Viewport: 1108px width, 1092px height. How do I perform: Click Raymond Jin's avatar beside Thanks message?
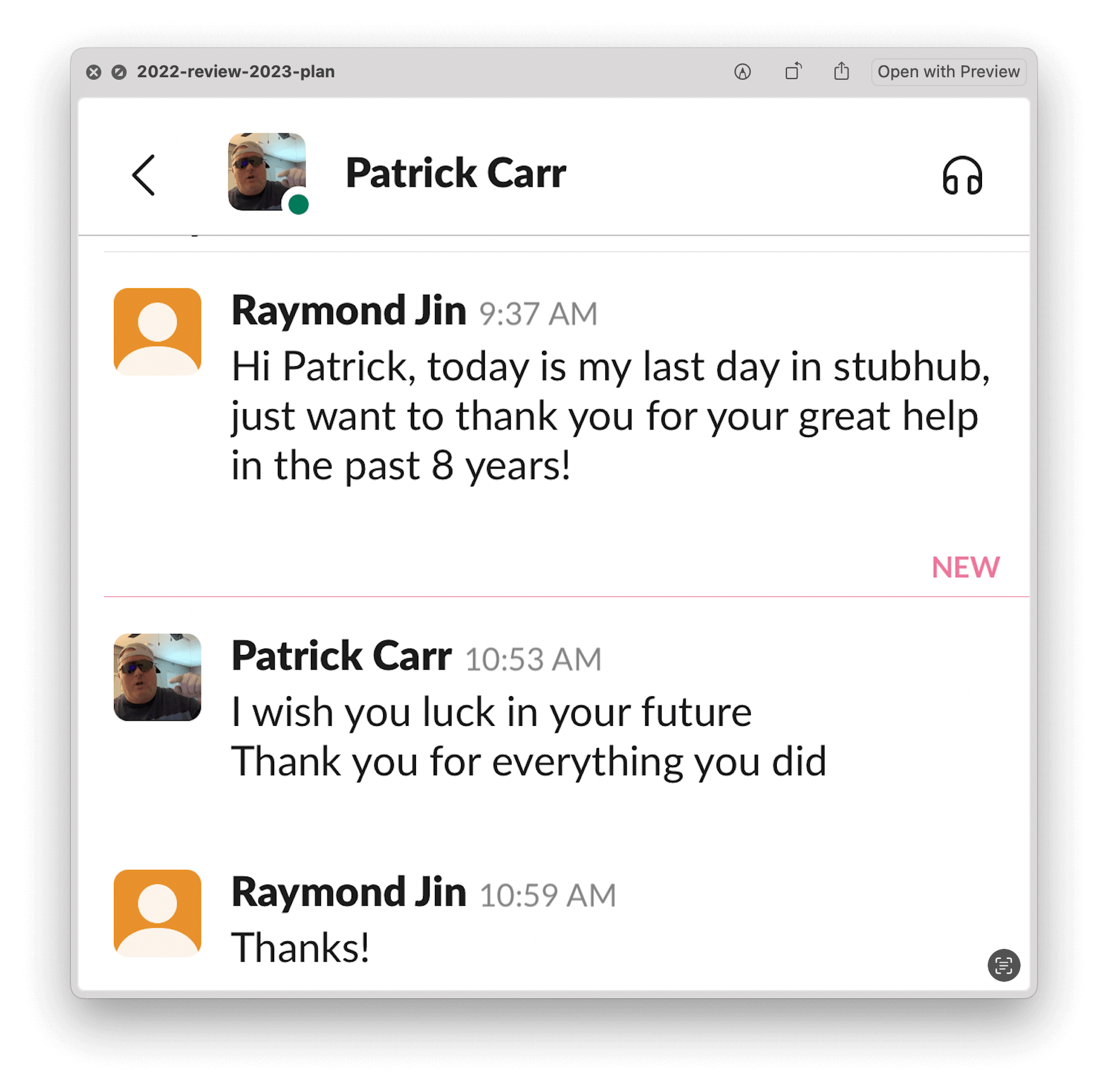click(x=158, y=913)
